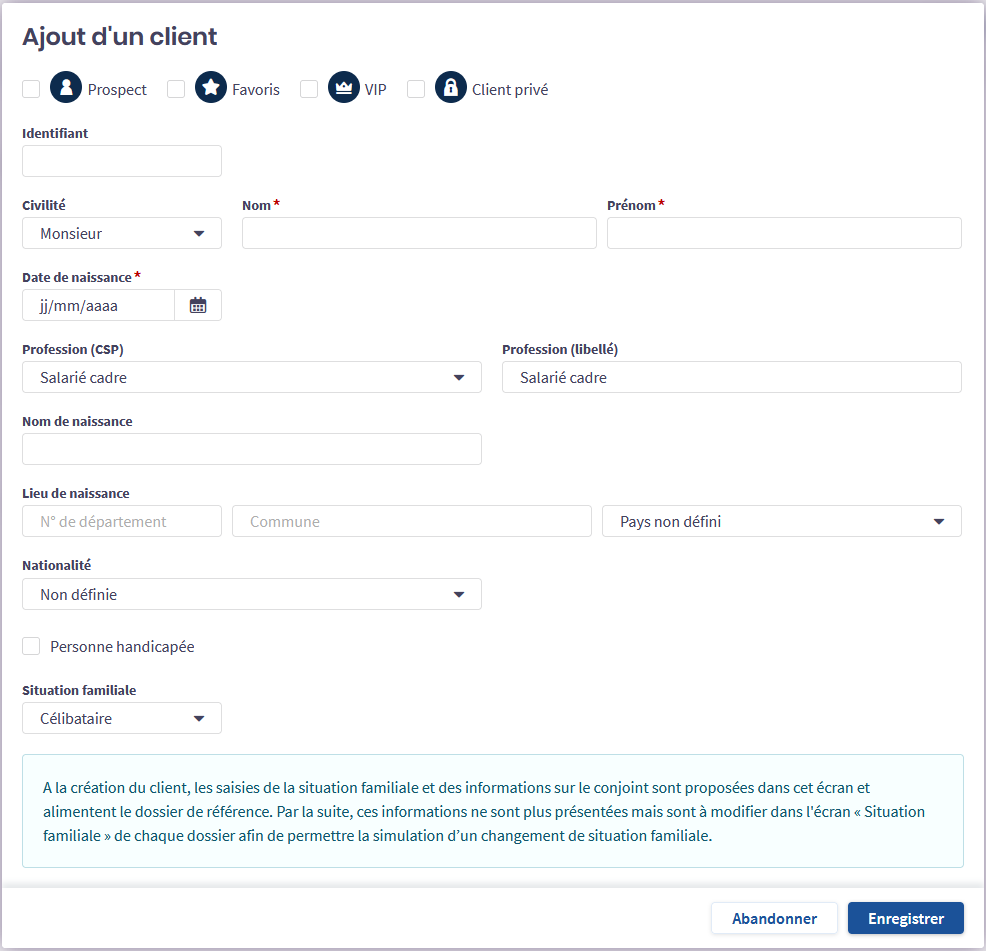Expand the Profession (CSP) dropdown
The width and height of the screenshot is (986, 951).
[252, 378]
